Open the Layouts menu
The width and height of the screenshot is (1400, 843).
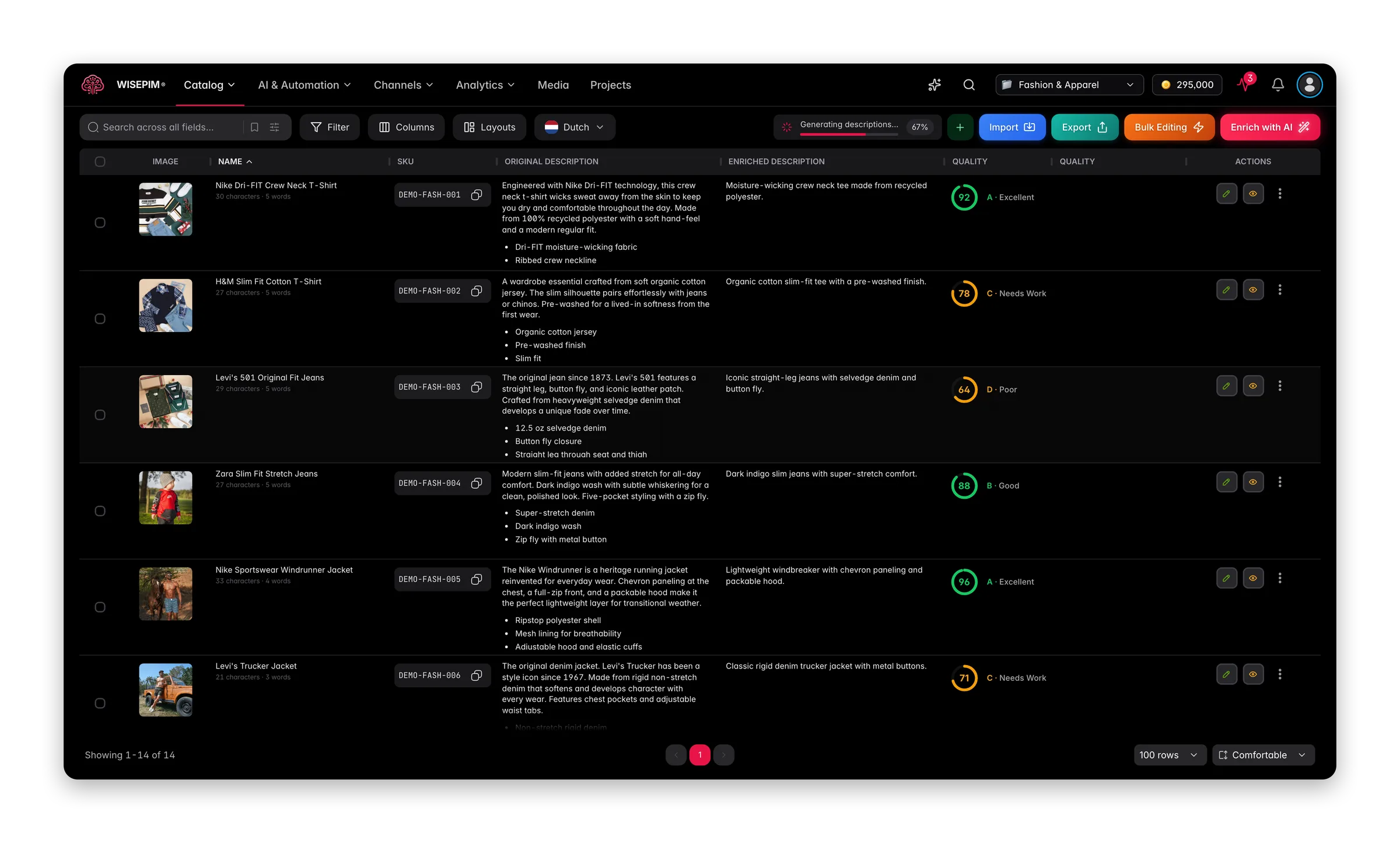click(x=489, y=127)
